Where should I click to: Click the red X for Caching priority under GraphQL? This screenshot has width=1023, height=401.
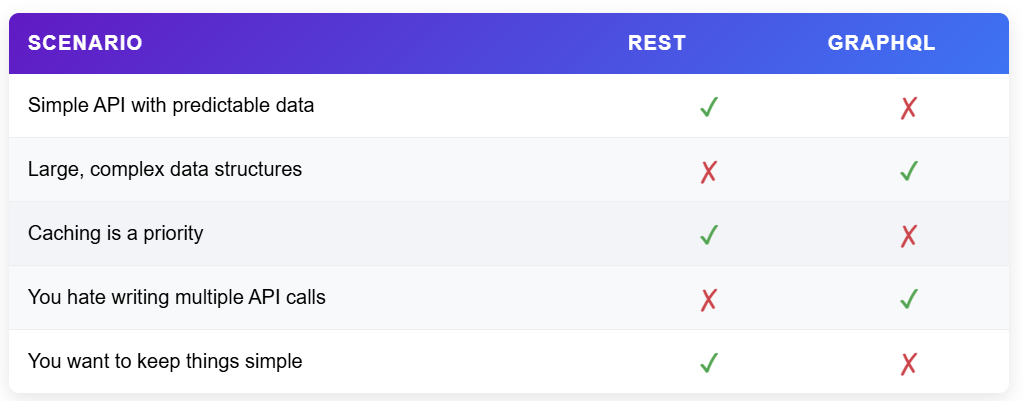(908, 235)
